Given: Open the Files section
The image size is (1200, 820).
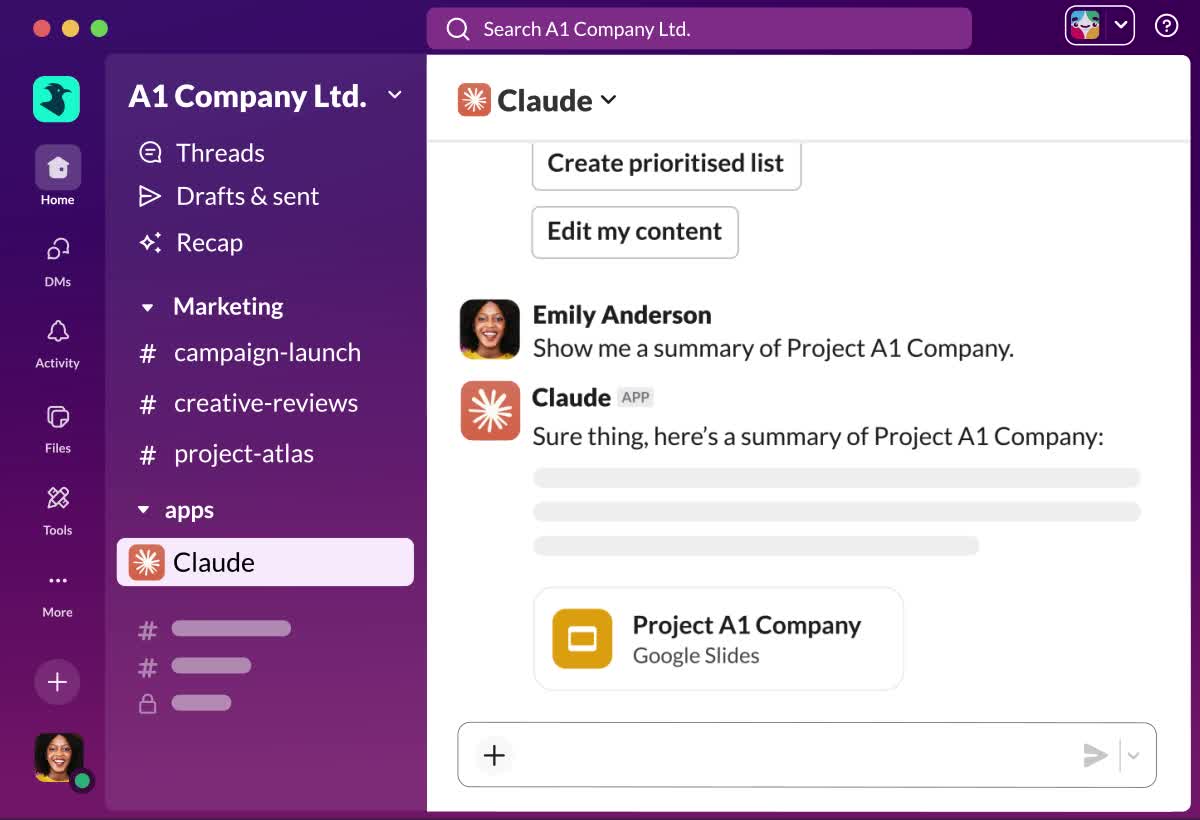Looking at the screenshot, I should pyautogui.click(x=58, y=417).
